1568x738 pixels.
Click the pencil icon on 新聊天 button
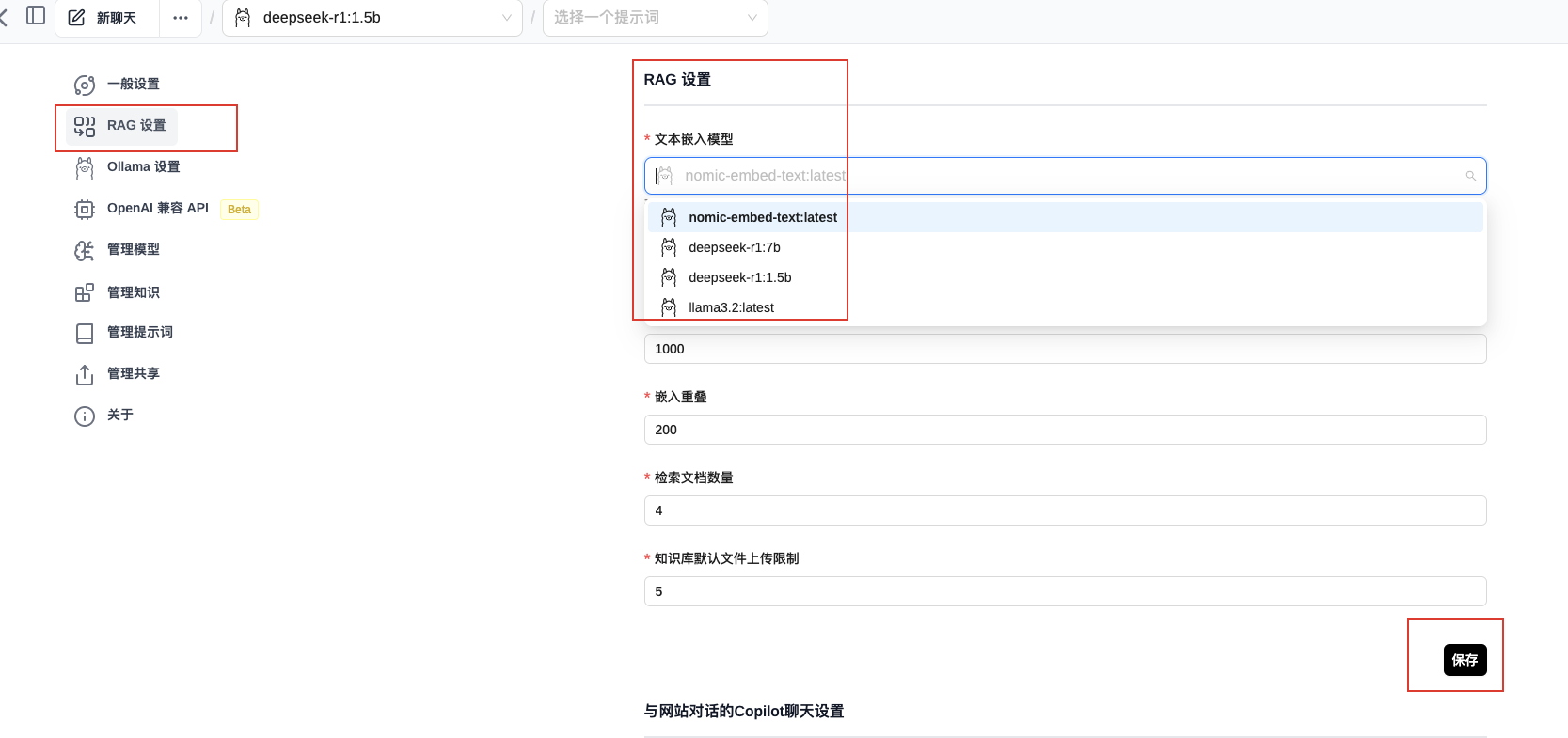click(77, 18)
